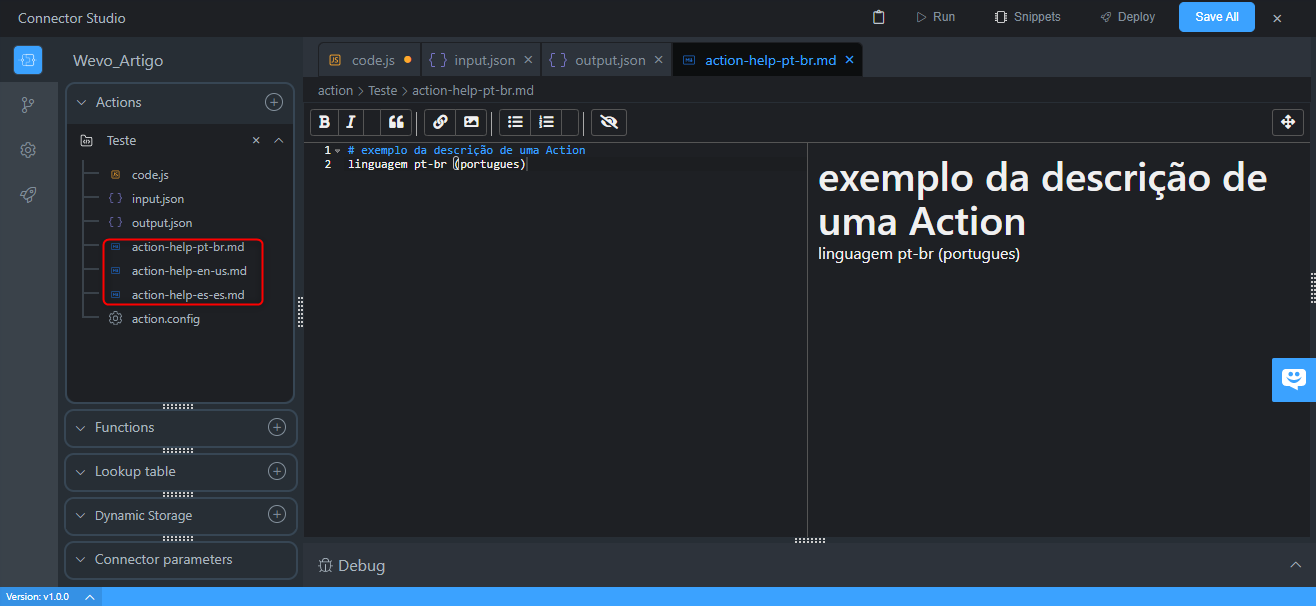Toggle markdown preview with the eye-slash icon

coord(608,122)
